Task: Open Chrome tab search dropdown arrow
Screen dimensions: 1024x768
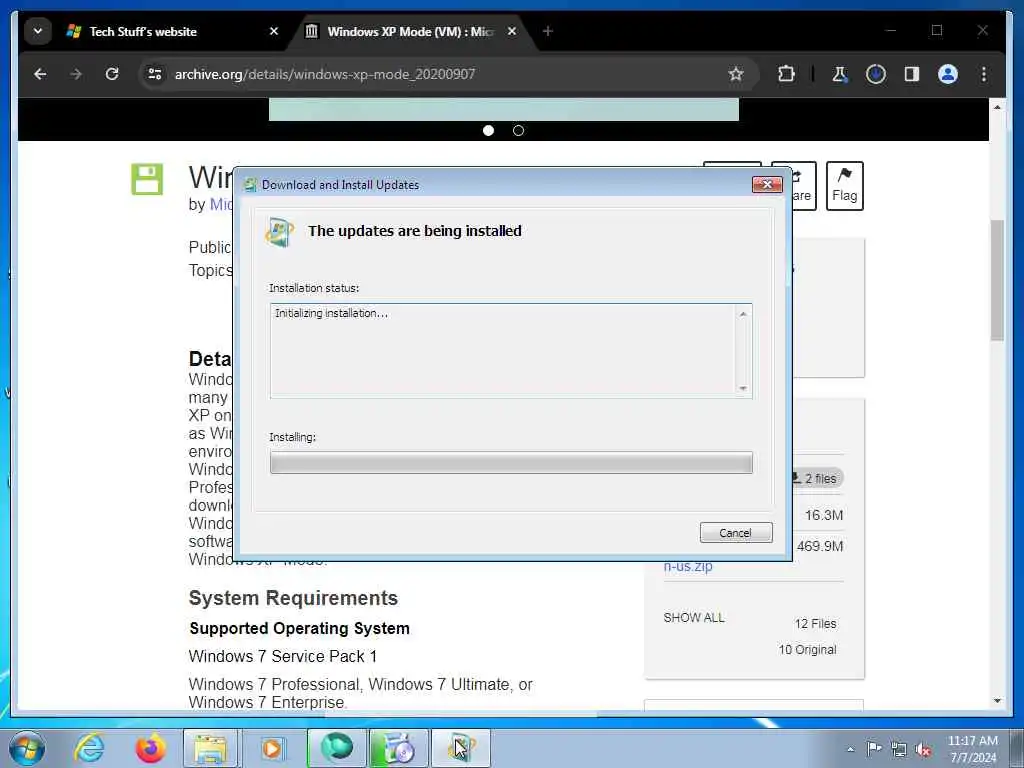Action: click(38, 31)
